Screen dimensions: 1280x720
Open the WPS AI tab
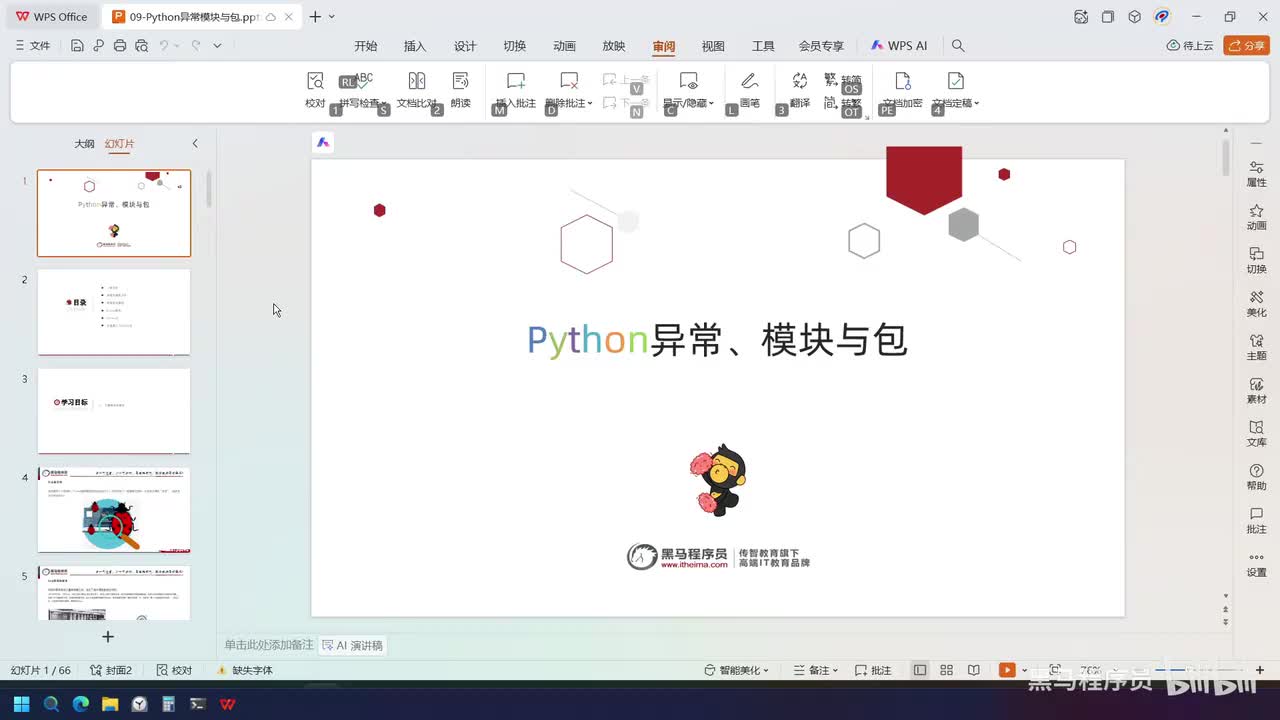tap(899, 46)
